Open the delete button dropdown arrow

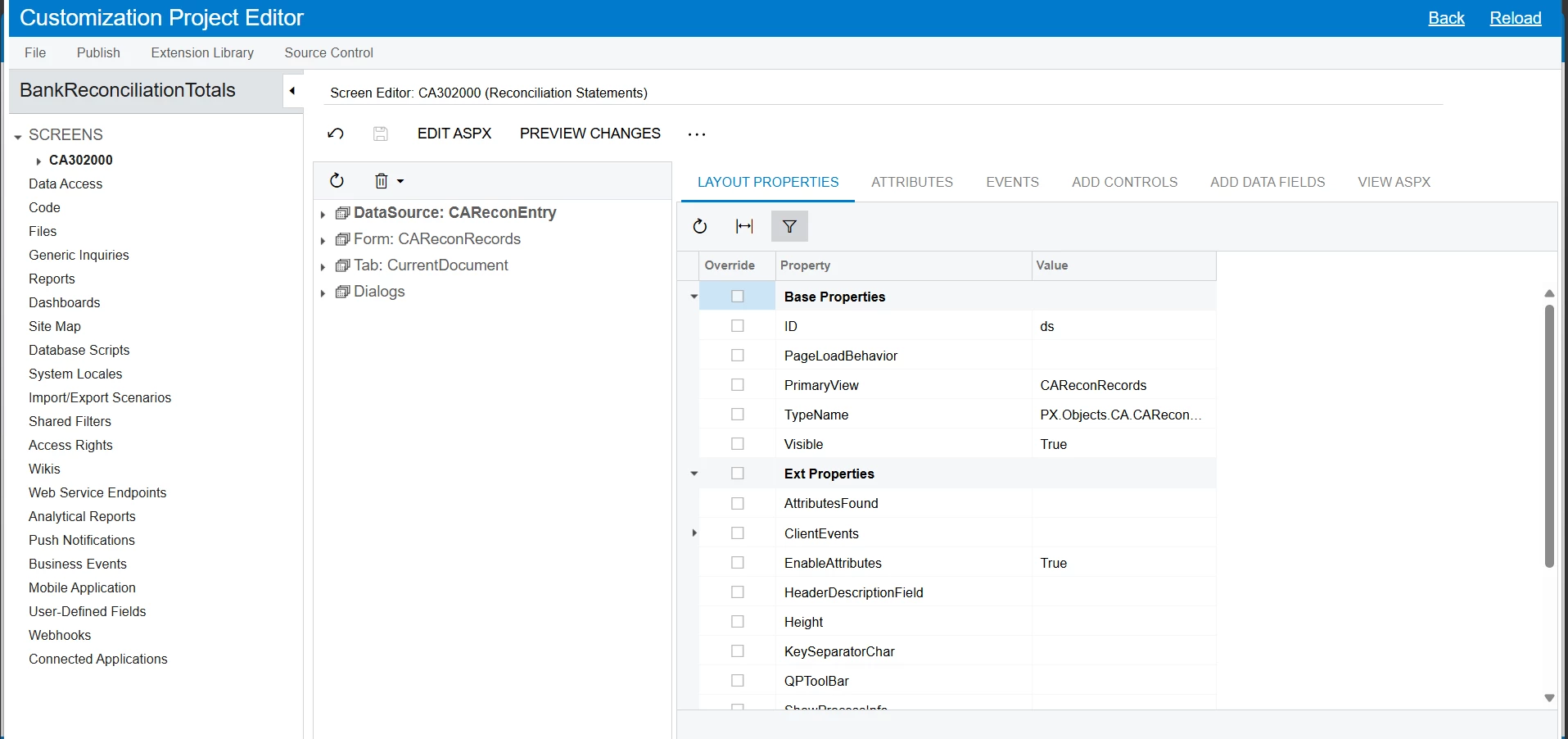pos(400,181)
